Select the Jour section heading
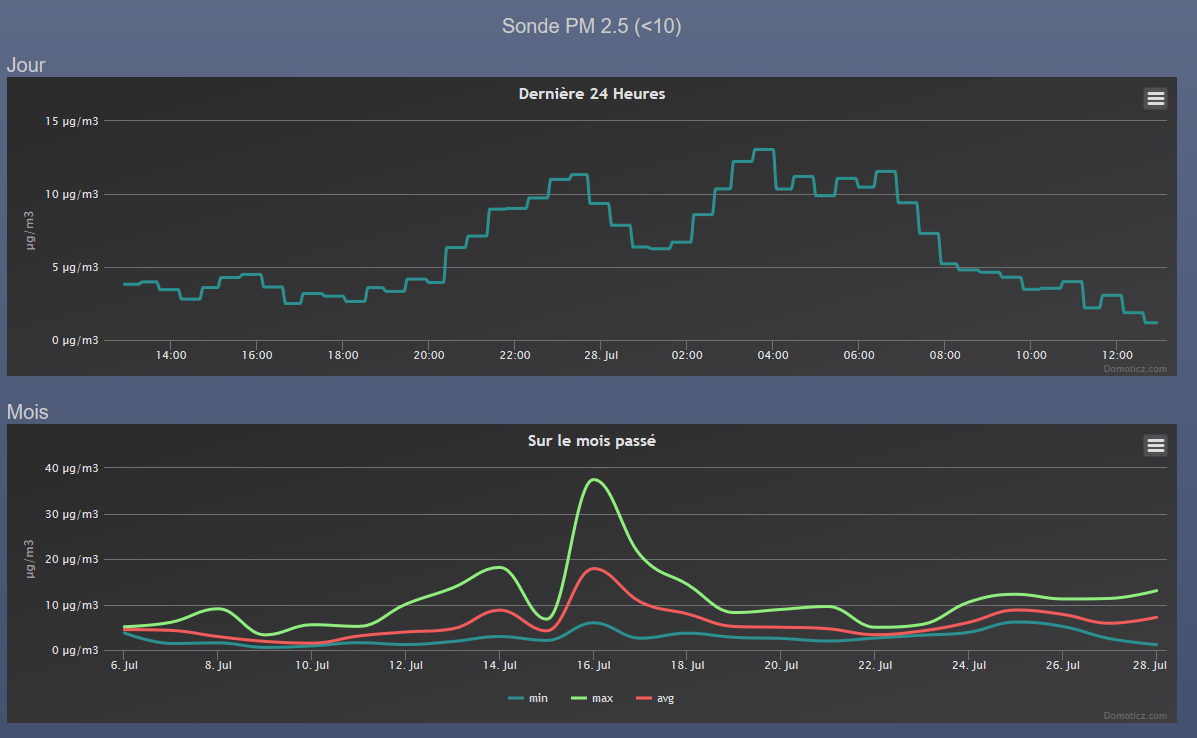The image size is (1197, 738). [x=26, y=65]
